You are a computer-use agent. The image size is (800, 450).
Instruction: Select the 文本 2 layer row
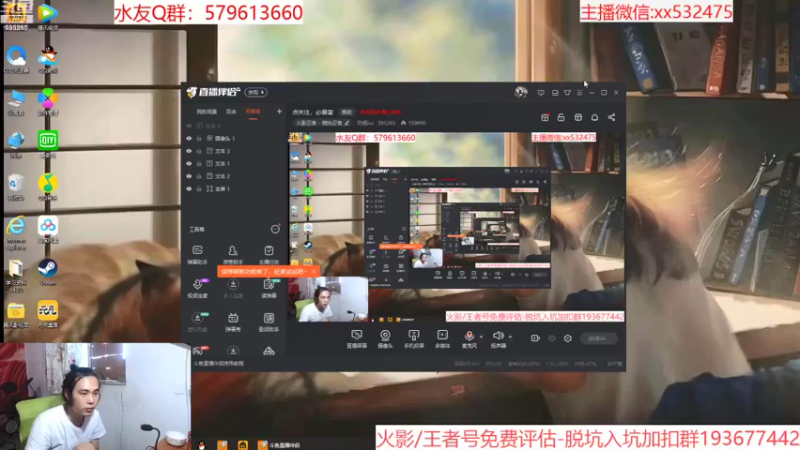(x=234, y=176)
